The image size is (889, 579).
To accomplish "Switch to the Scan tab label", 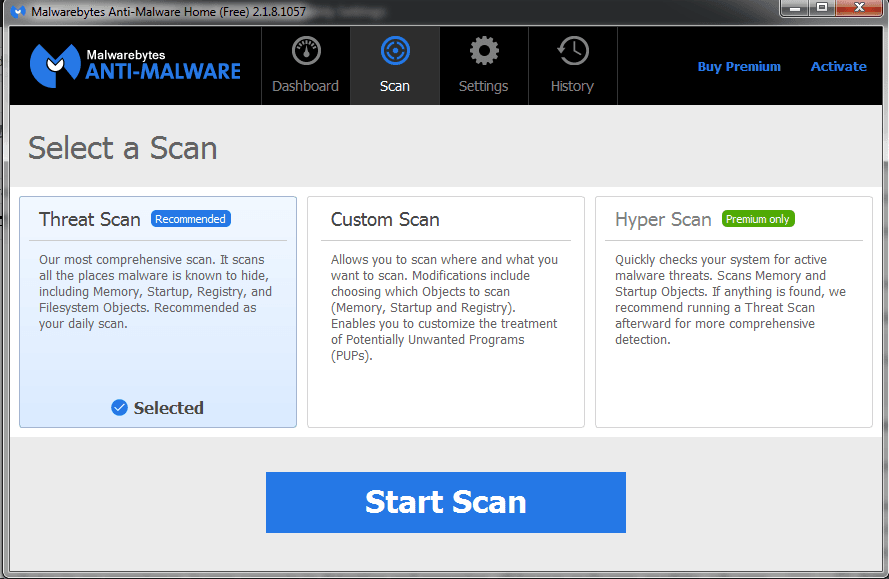I will [x=395, y=86].
